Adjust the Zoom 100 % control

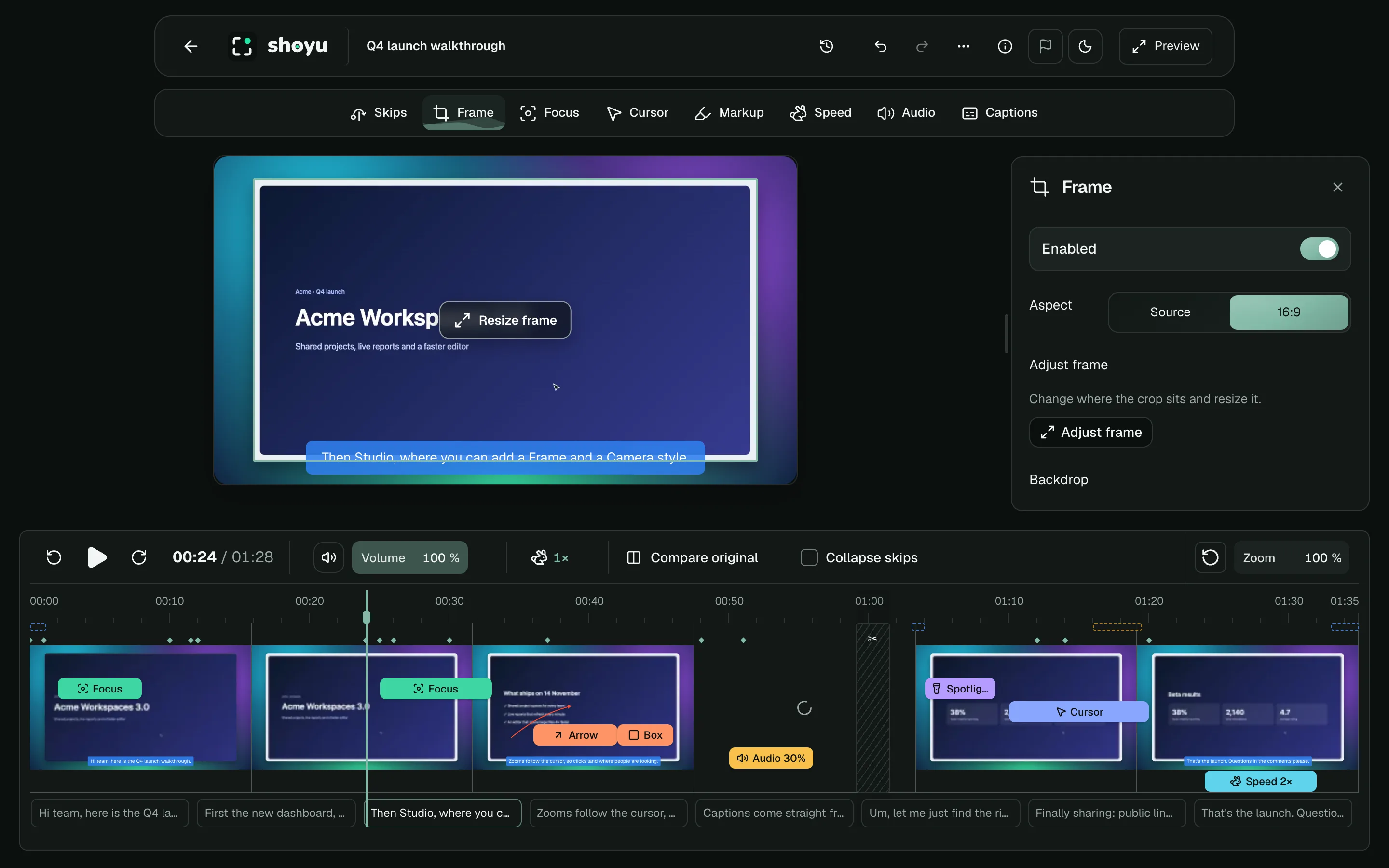(x=1292, y=557)
